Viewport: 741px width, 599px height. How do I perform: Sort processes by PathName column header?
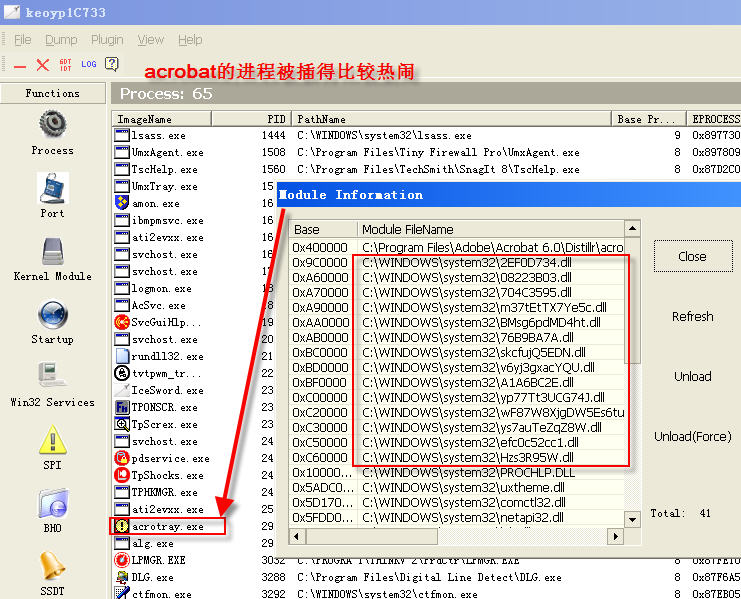click(451, 119)
